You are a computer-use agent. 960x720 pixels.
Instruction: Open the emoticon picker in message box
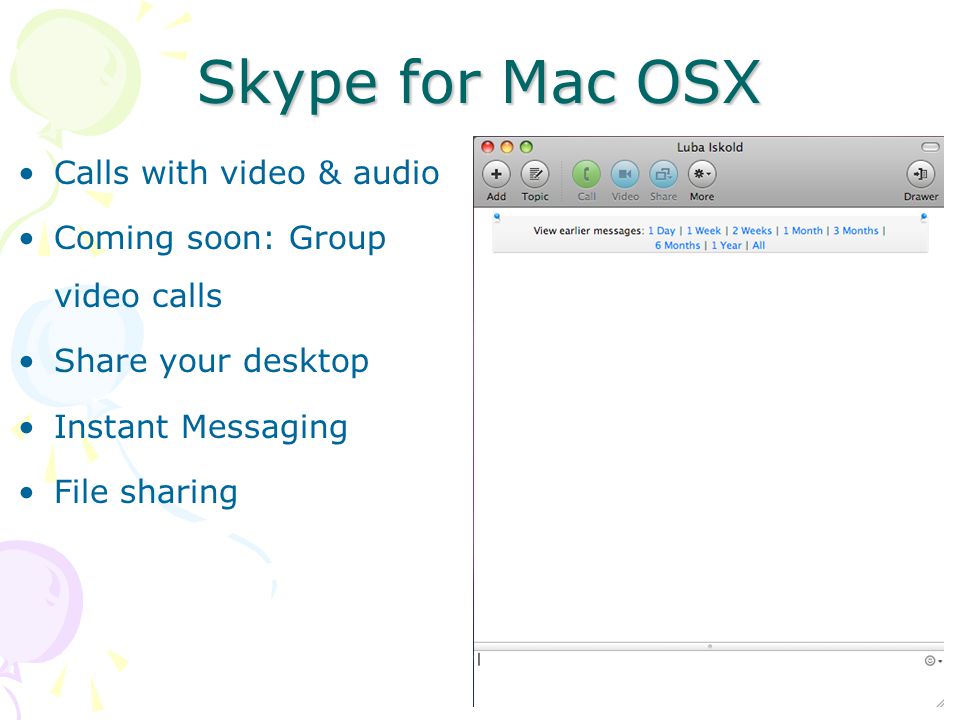coord(932,661)
